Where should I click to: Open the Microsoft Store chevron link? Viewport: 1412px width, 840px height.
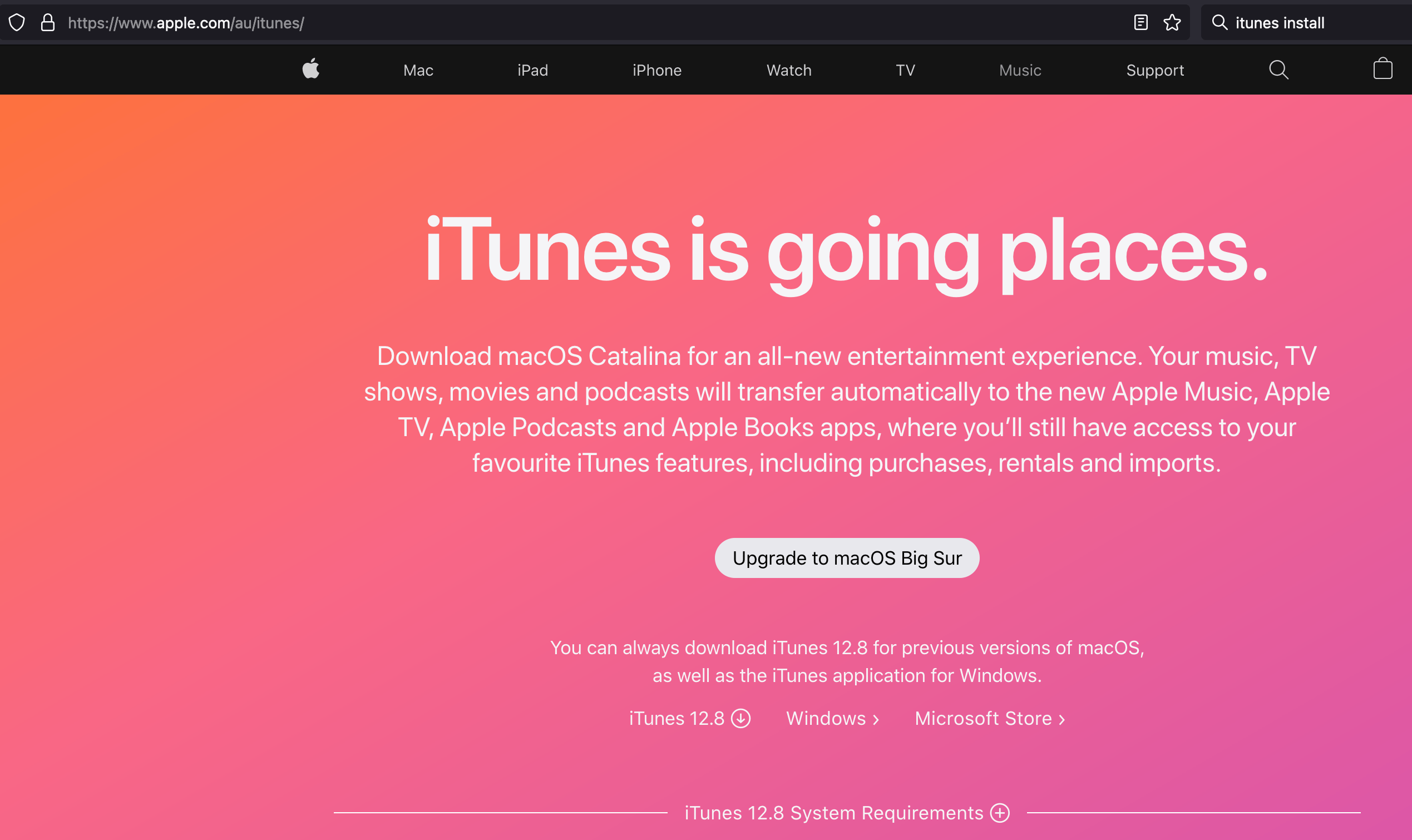[989, 718]
